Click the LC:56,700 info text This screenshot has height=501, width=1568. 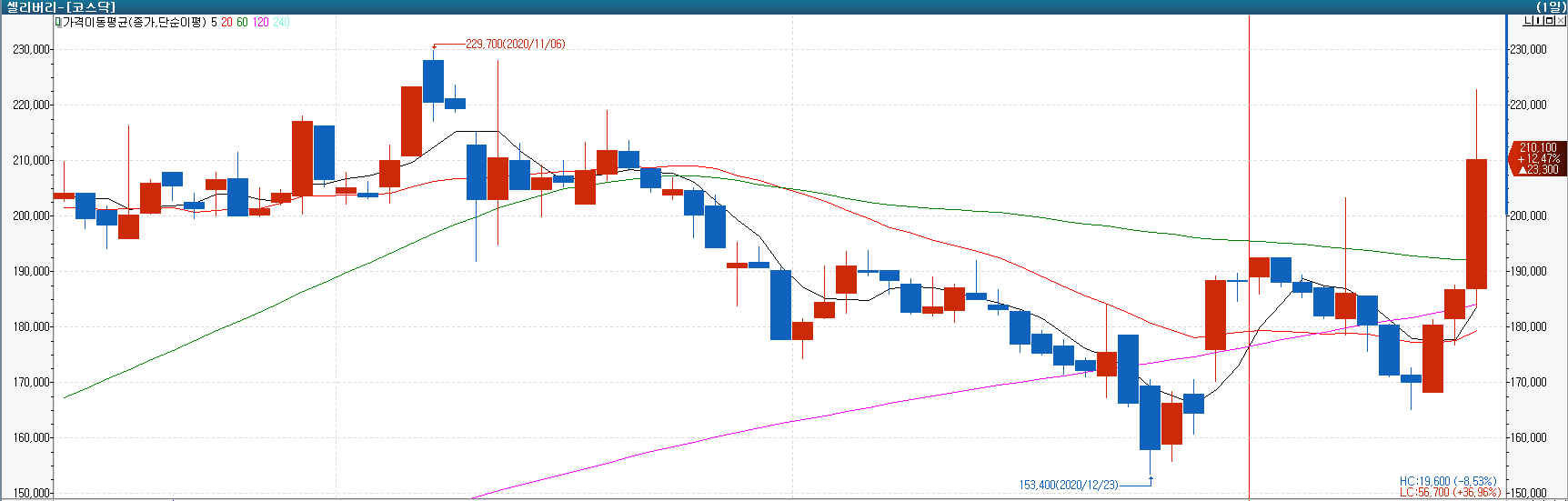[x=1450, y=493]
